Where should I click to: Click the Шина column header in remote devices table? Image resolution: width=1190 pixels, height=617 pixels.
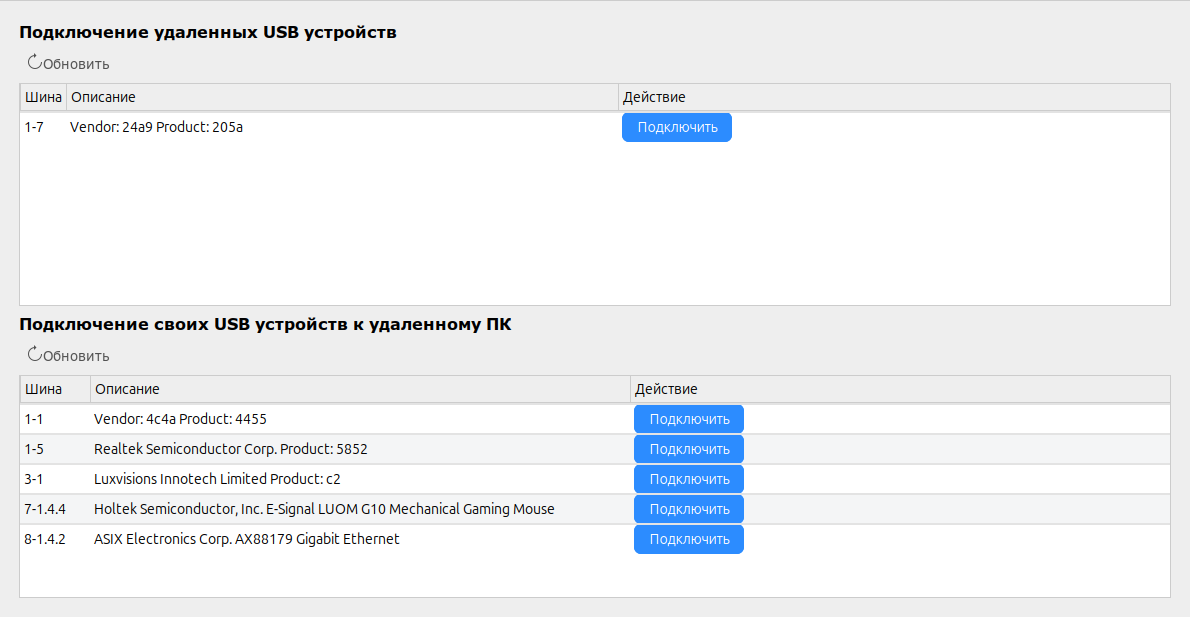pos(43,97)
